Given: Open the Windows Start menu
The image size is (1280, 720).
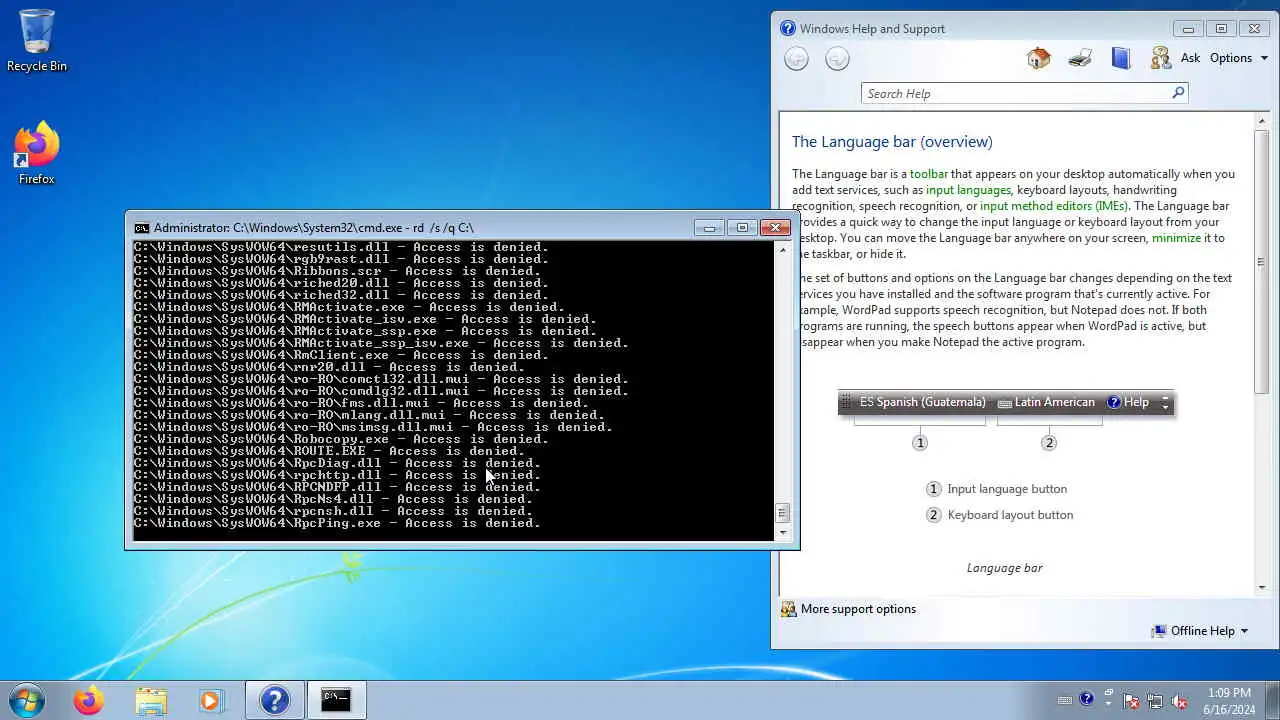Looking at the screenshot, I should pyautogui.click(x=26, y=700).
